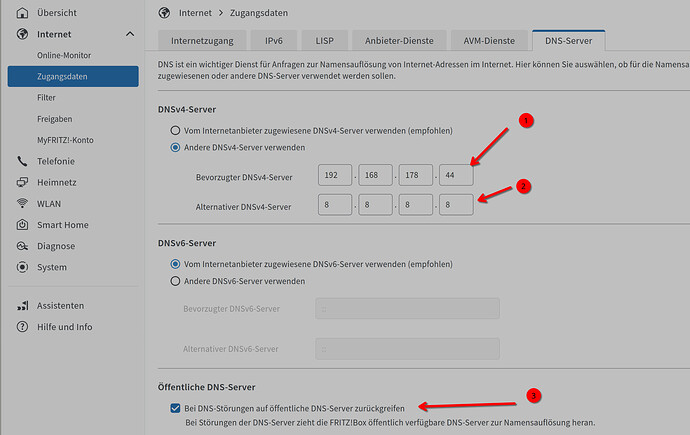Click alternative DNSv4 fourth octet field
This screenshot has height=435, width=690.
456,205
